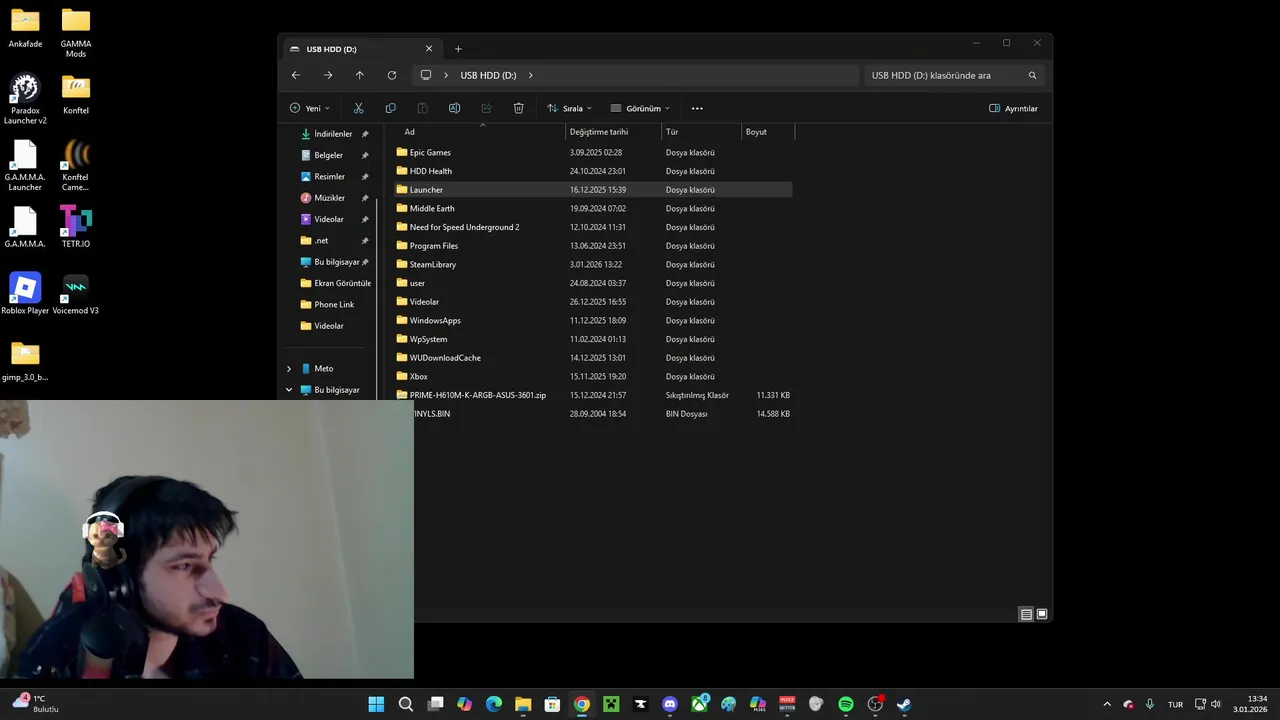This screenshot has width=1280, height=720.
Task: Open Resimler in navigation pane
Action: pos(329,177)
